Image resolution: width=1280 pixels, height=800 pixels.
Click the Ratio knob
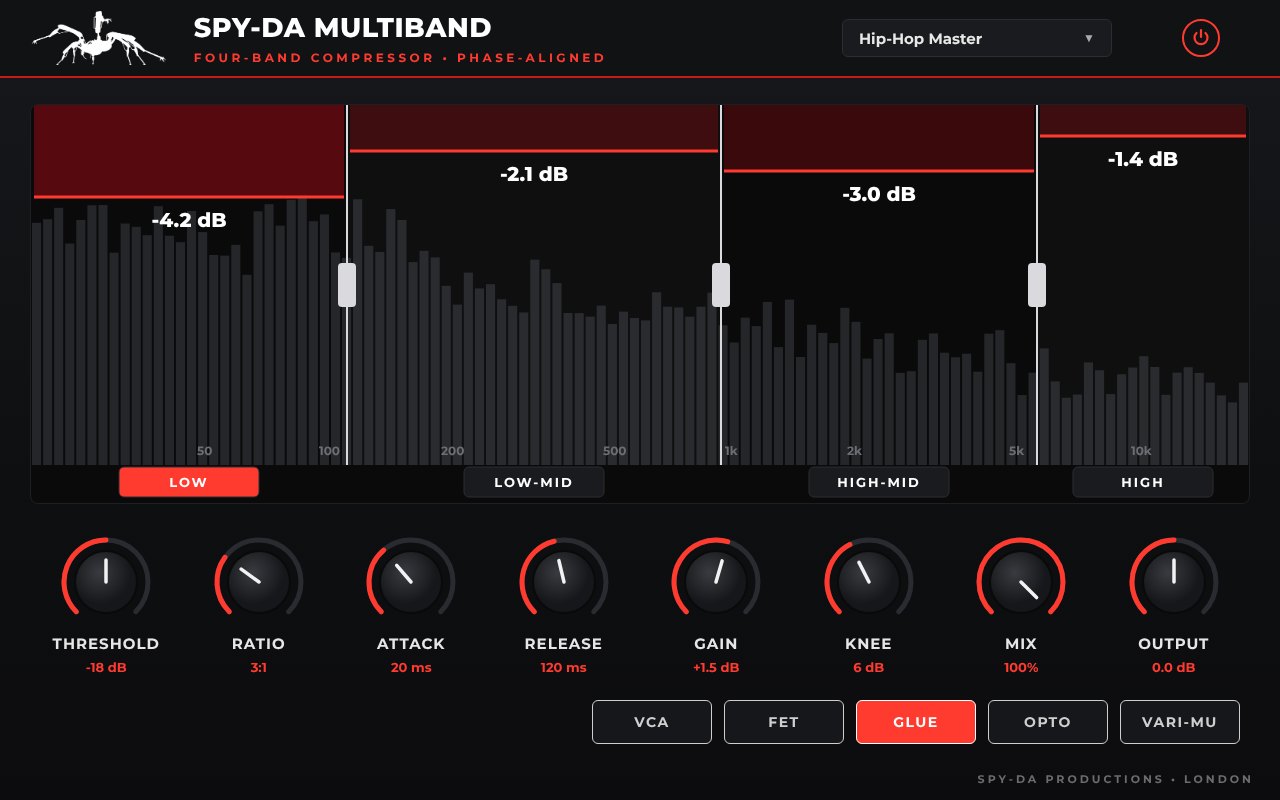(x=259, y=581)
